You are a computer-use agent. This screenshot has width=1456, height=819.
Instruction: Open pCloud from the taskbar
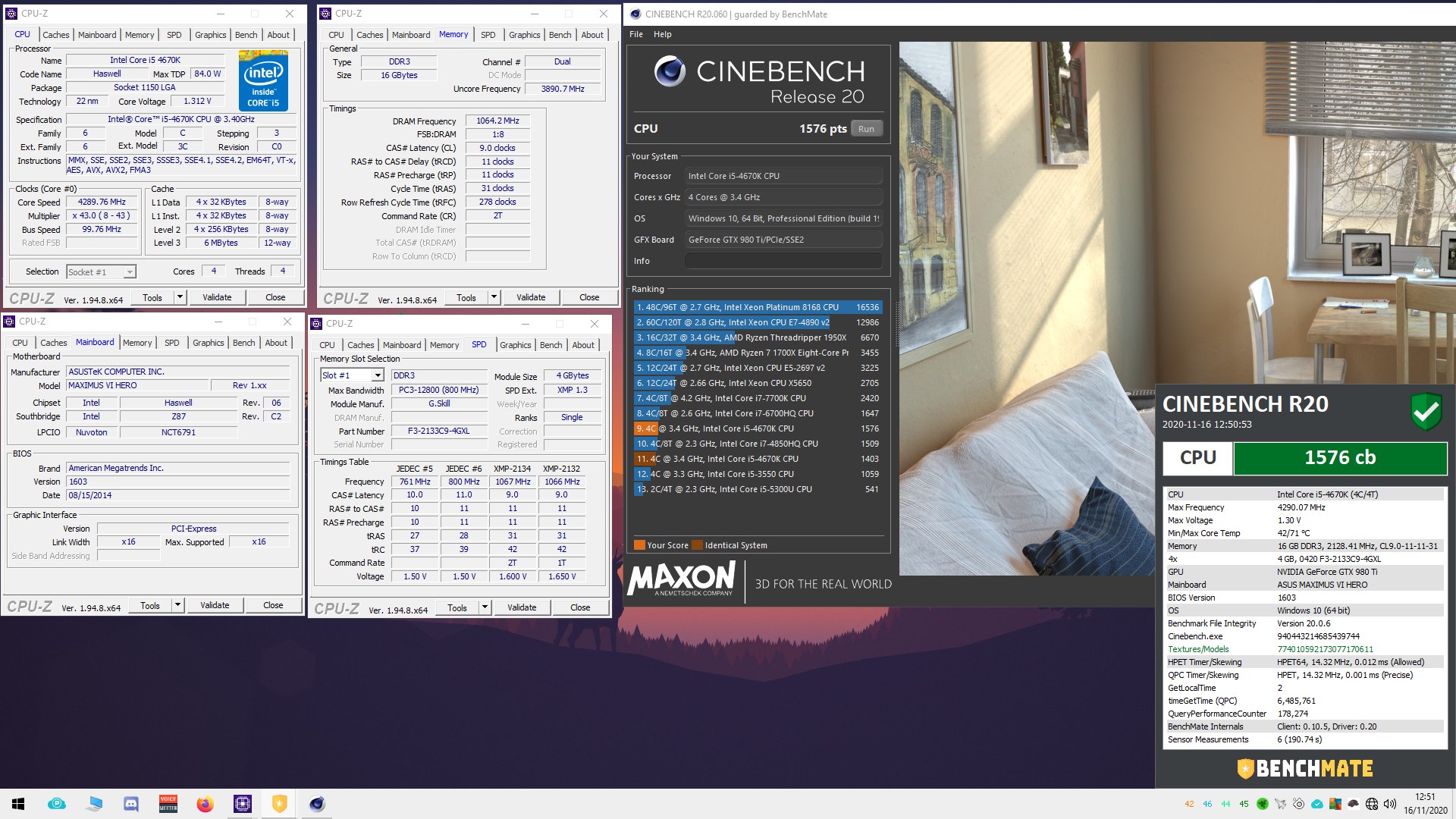tap(57, 804)
